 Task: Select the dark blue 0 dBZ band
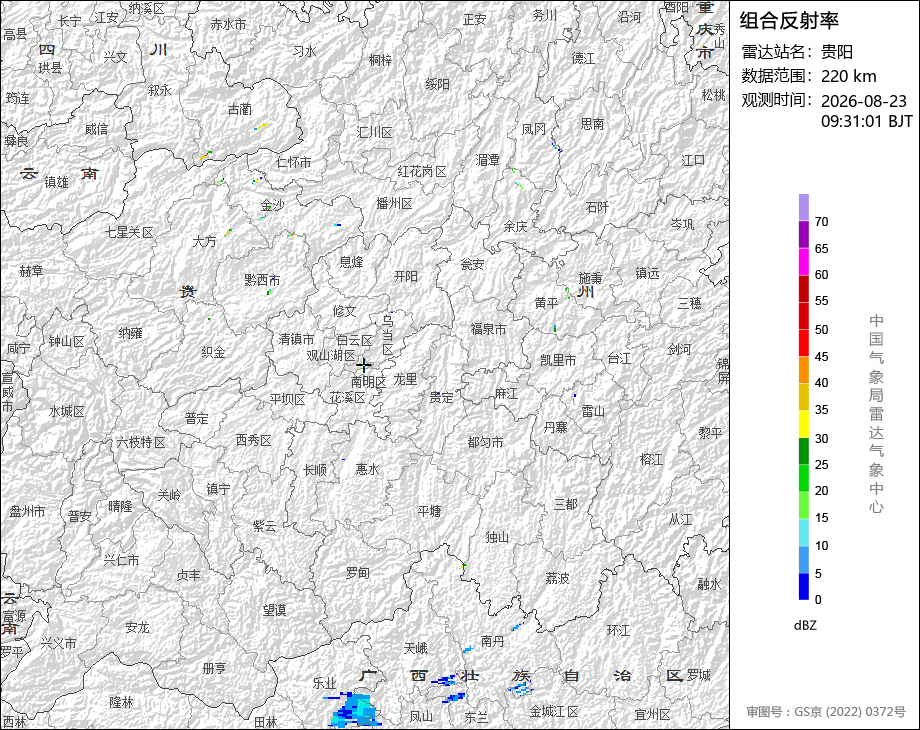pyautogui.click(x=804, y=586)
